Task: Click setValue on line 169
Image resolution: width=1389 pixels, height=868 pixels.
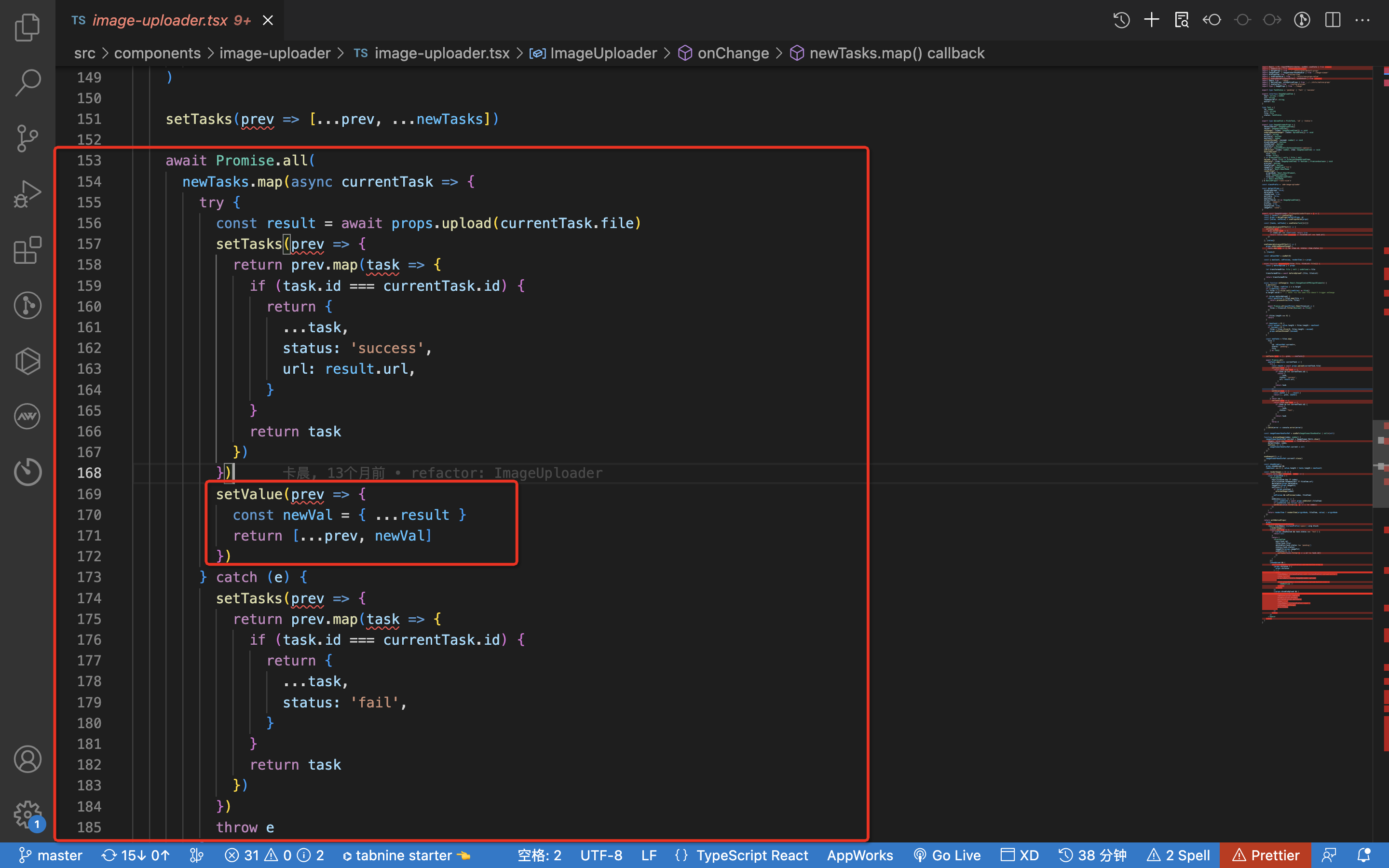Action: [249, 494]
